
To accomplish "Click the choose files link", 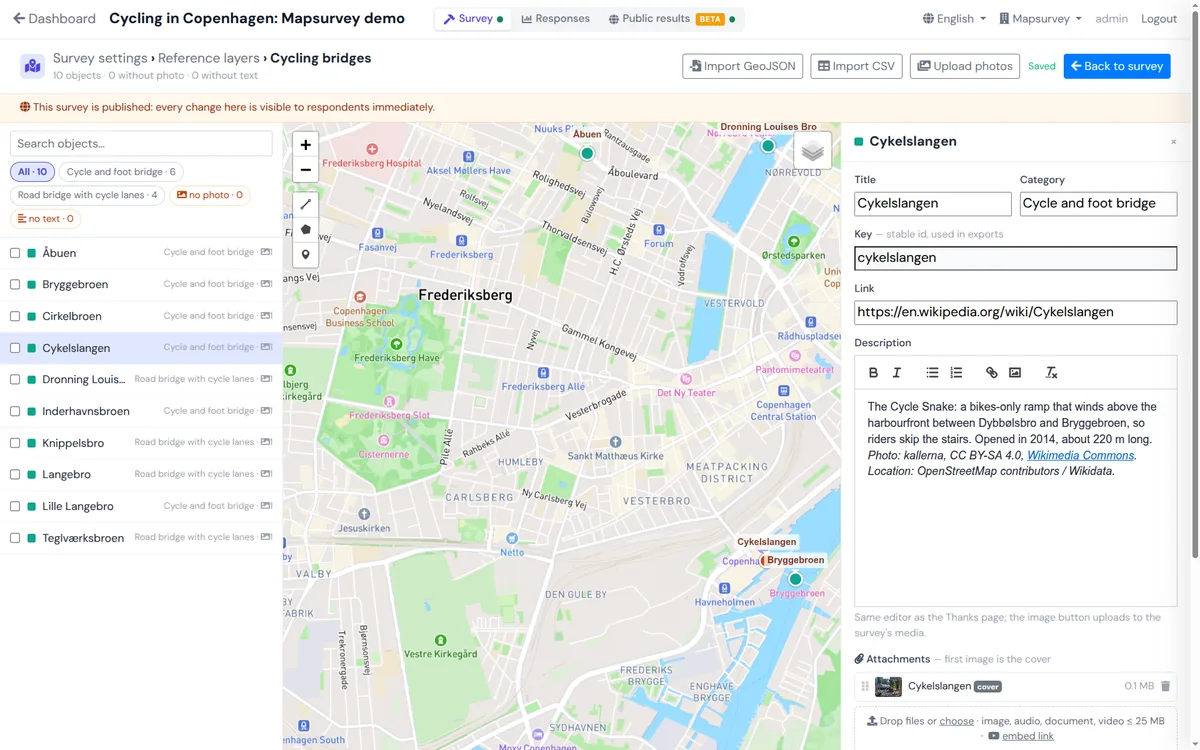I will 956,721.
